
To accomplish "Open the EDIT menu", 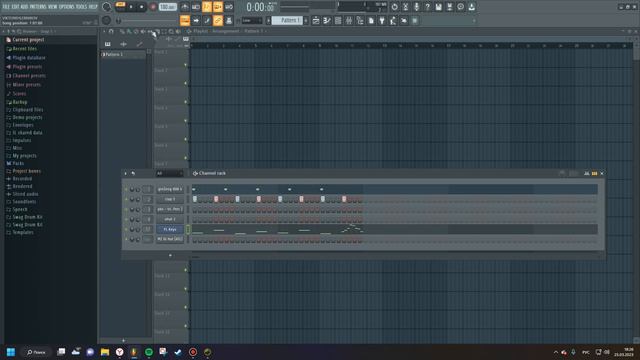I will pos(15,7).
